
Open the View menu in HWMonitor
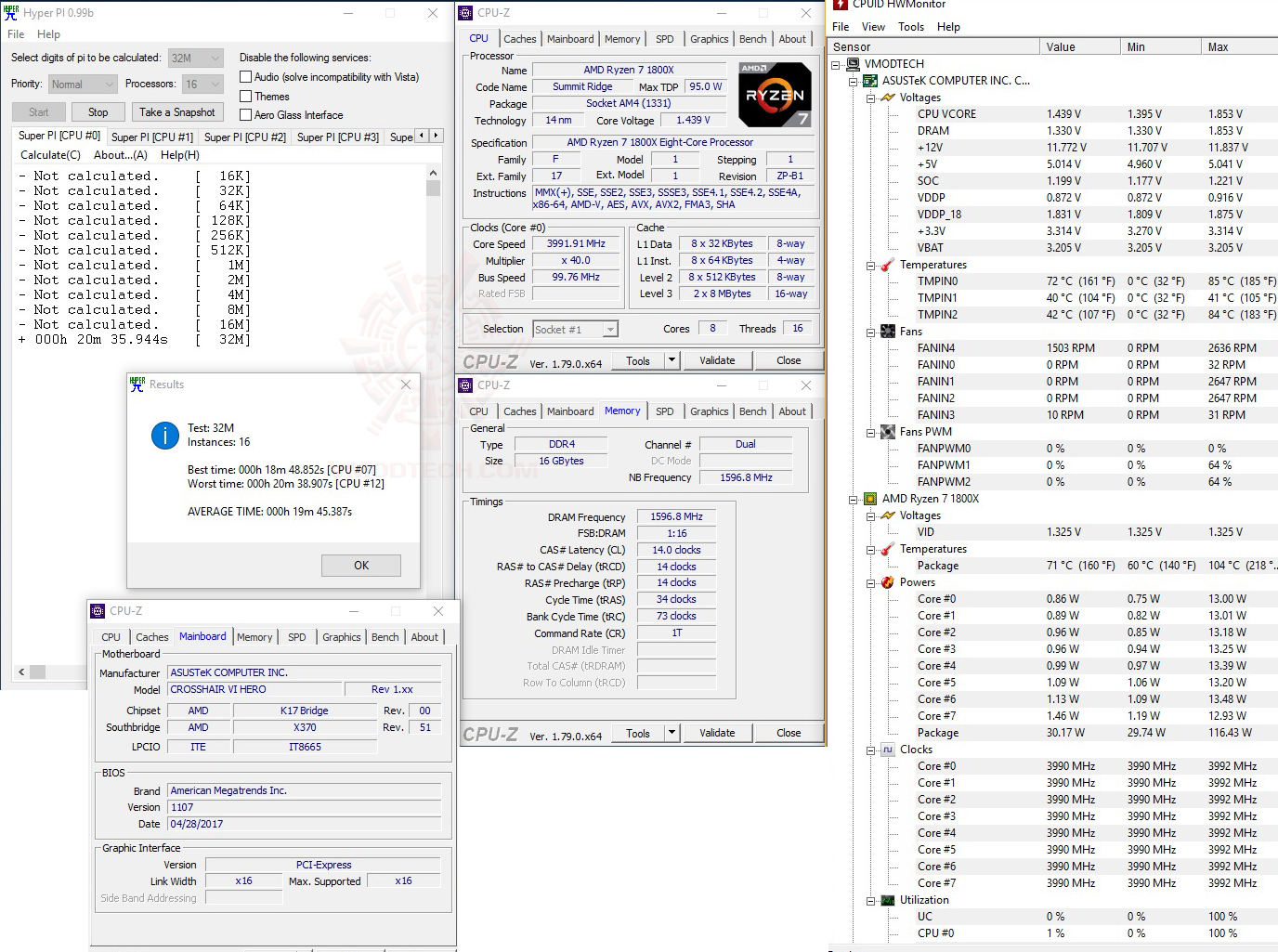pyautogui.click(x=873, y=27)
